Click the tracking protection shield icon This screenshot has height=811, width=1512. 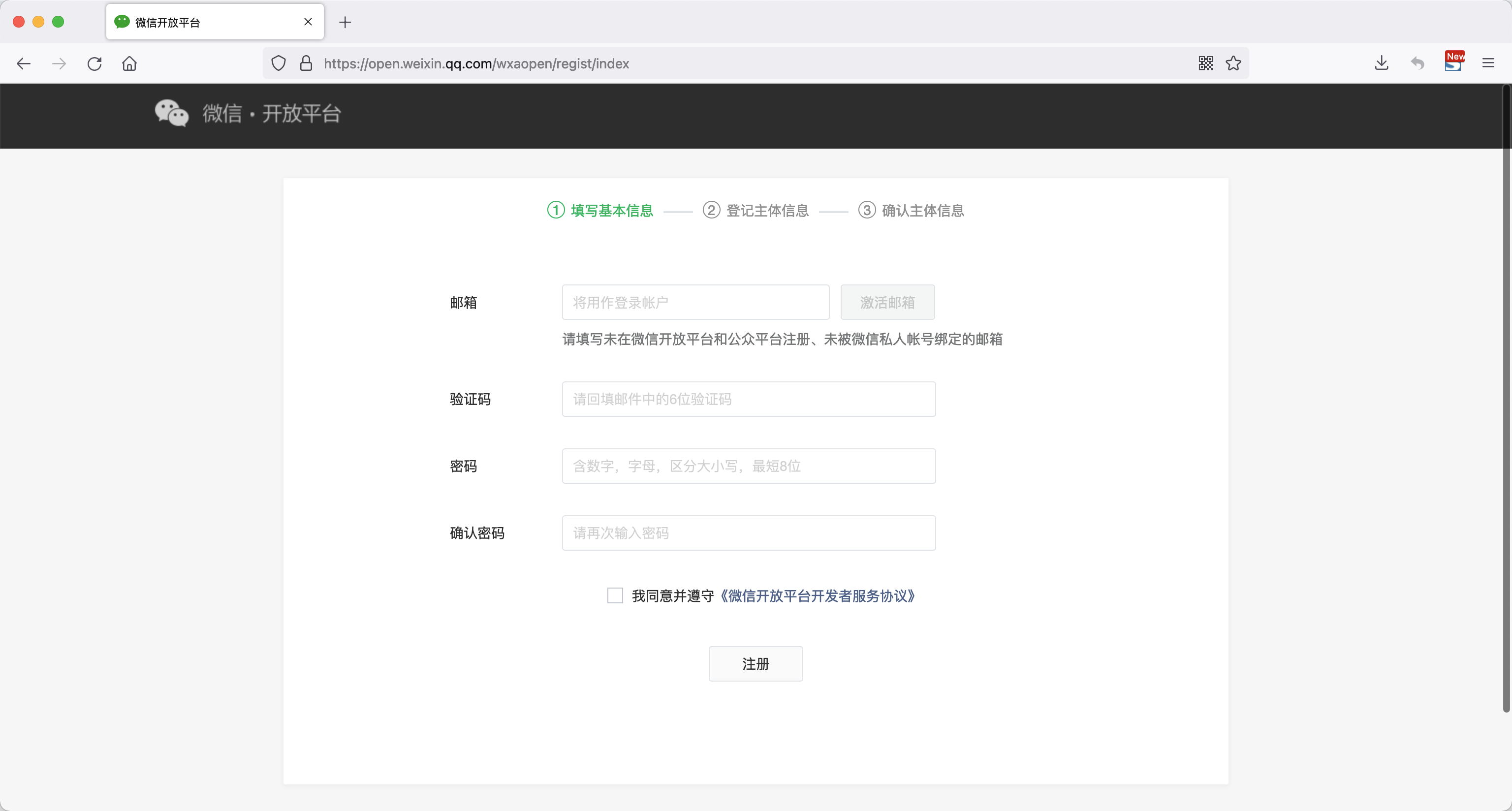click(279, 63)
